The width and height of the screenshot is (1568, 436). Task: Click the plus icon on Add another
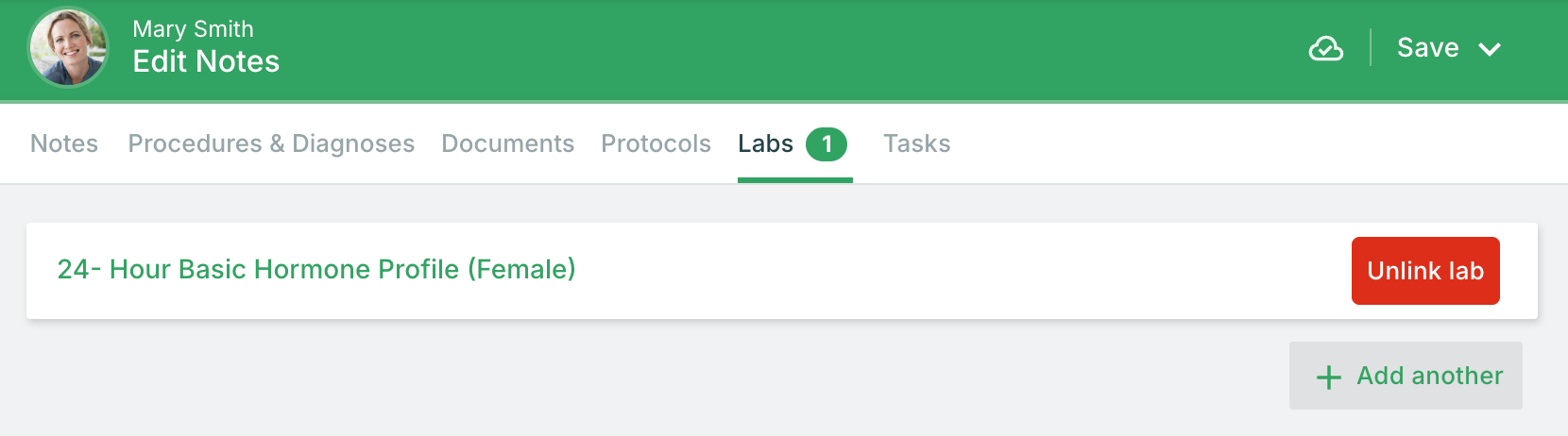tap(1328, 377)
